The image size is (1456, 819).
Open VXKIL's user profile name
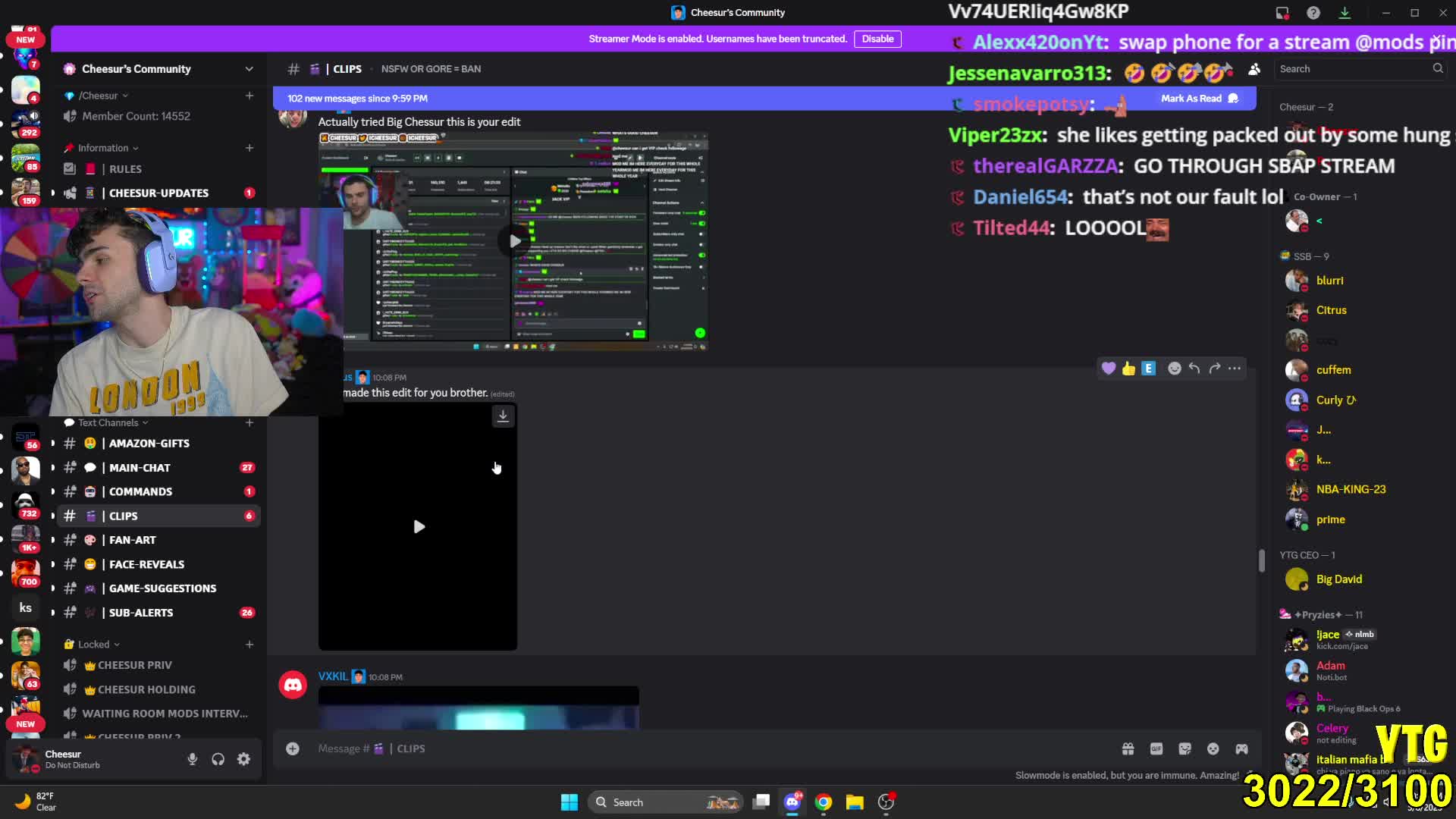tap(333, 676)
